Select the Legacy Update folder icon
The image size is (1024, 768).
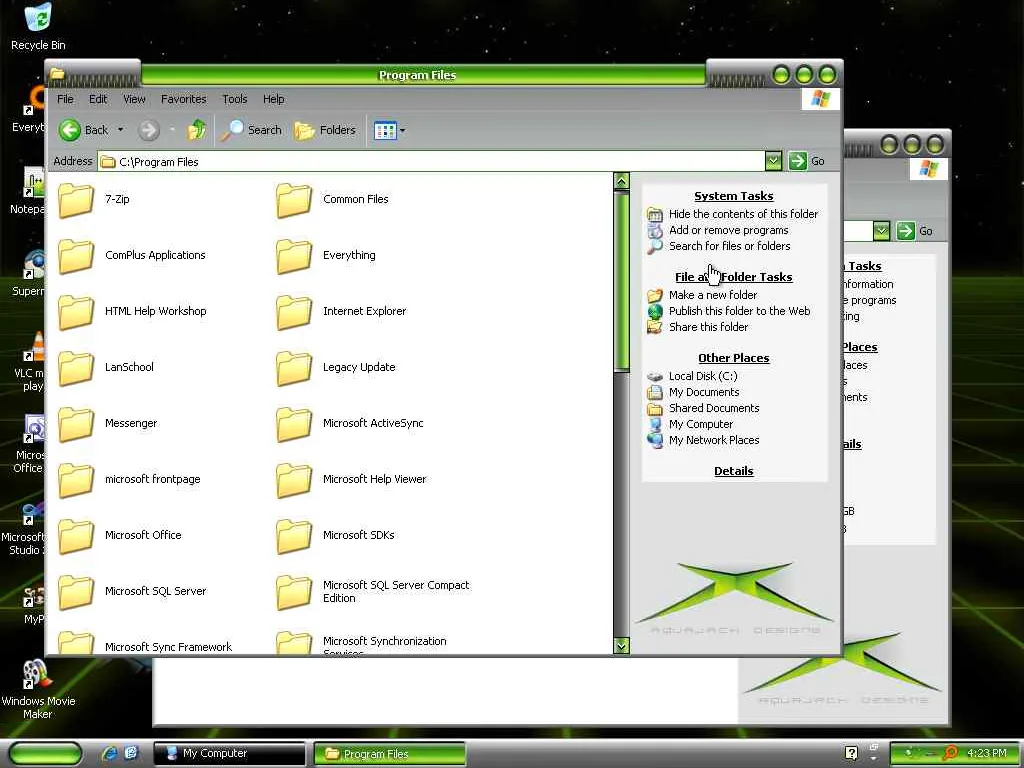coord(294,368)
